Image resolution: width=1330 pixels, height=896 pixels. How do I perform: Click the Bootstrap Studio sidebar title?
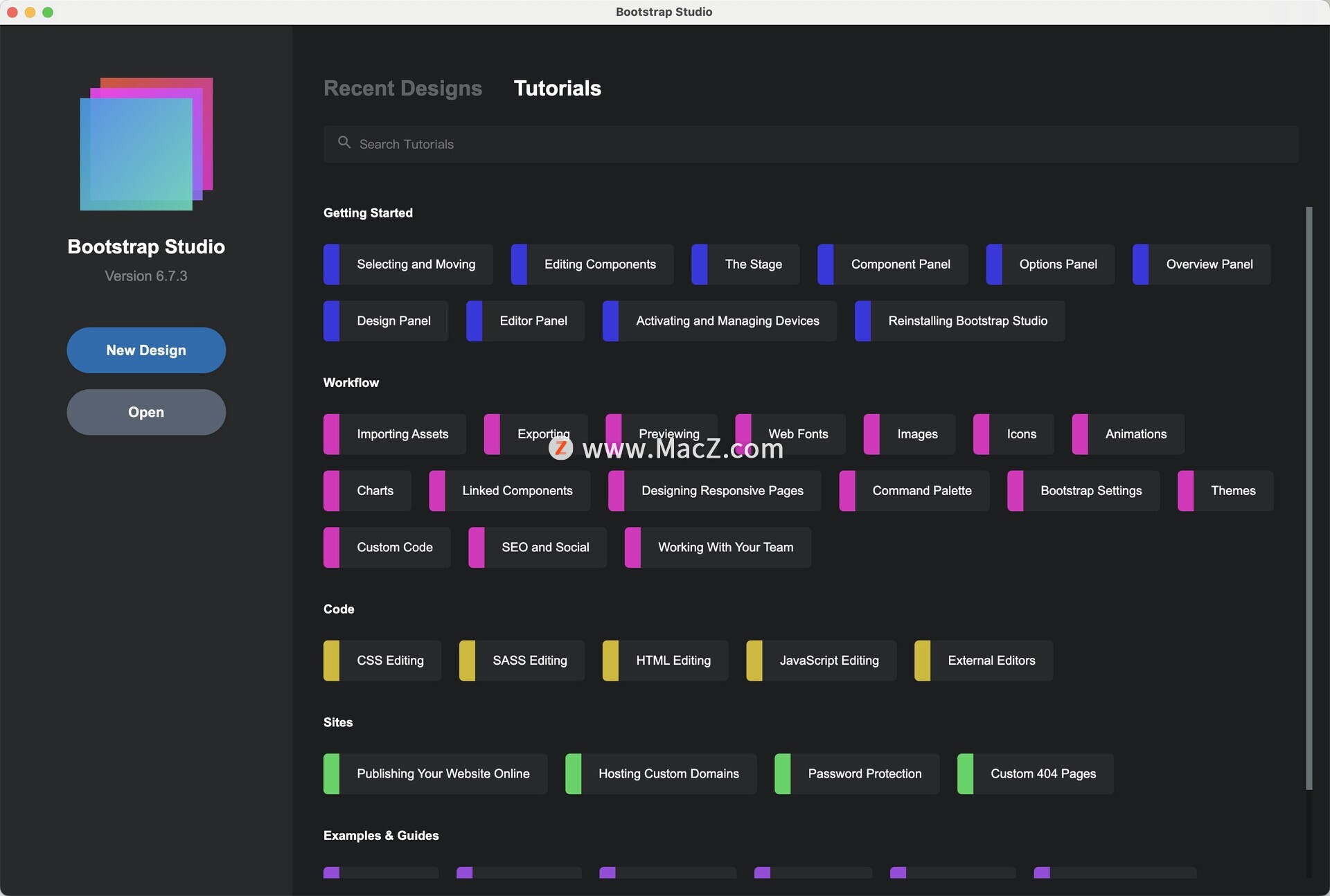pyautogui.click(x=146, y=247)
